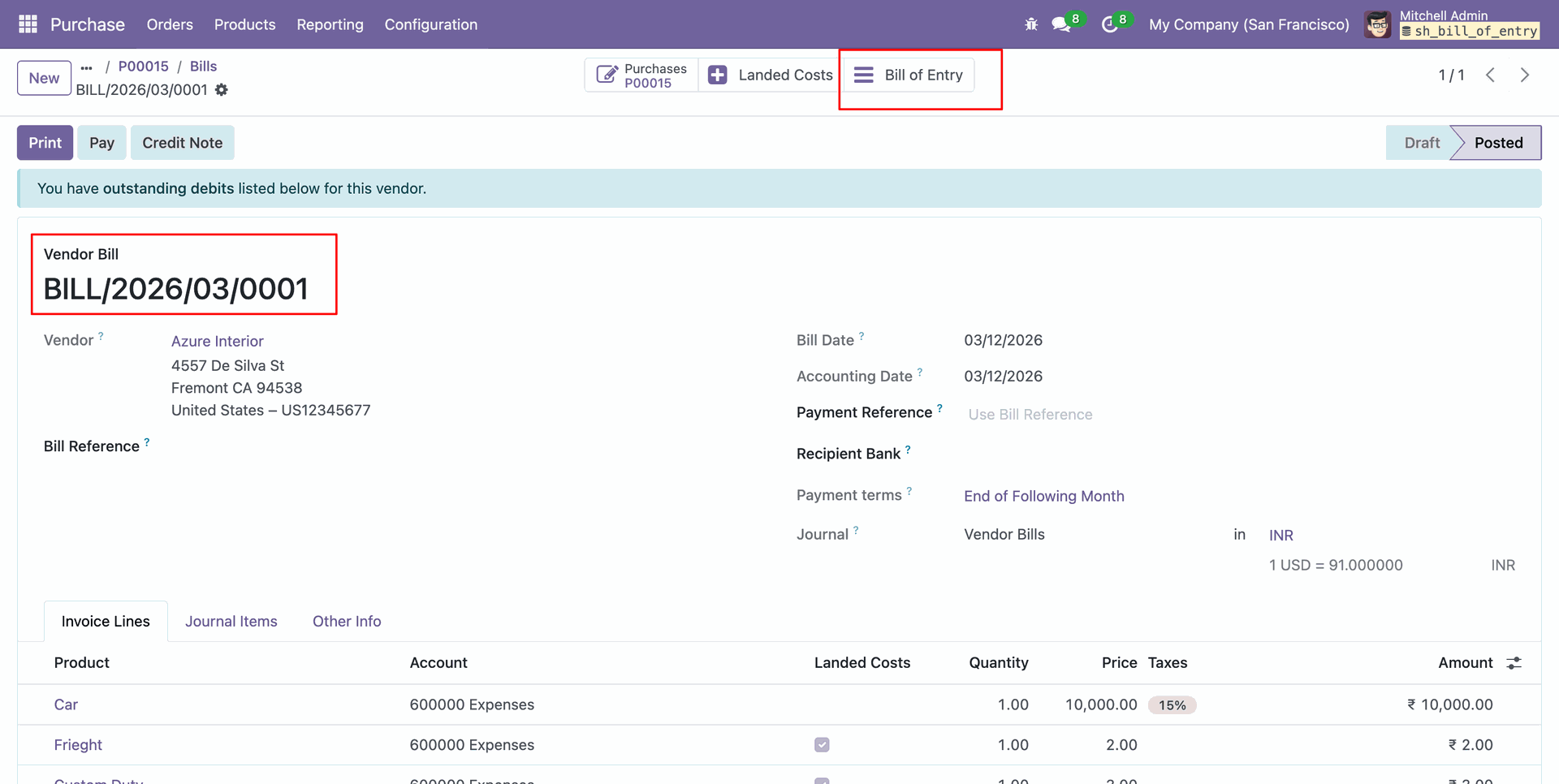The height and width of the screenshot is (784, 1559).
Task: Click the Credit Note button
Action: click(x=182, y=143)
